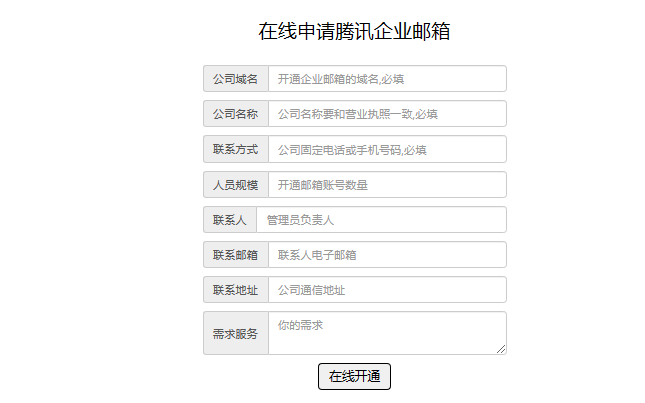Focus the 联系地址 address field
This screenshot has height=403, width=645.
[386, 290]
